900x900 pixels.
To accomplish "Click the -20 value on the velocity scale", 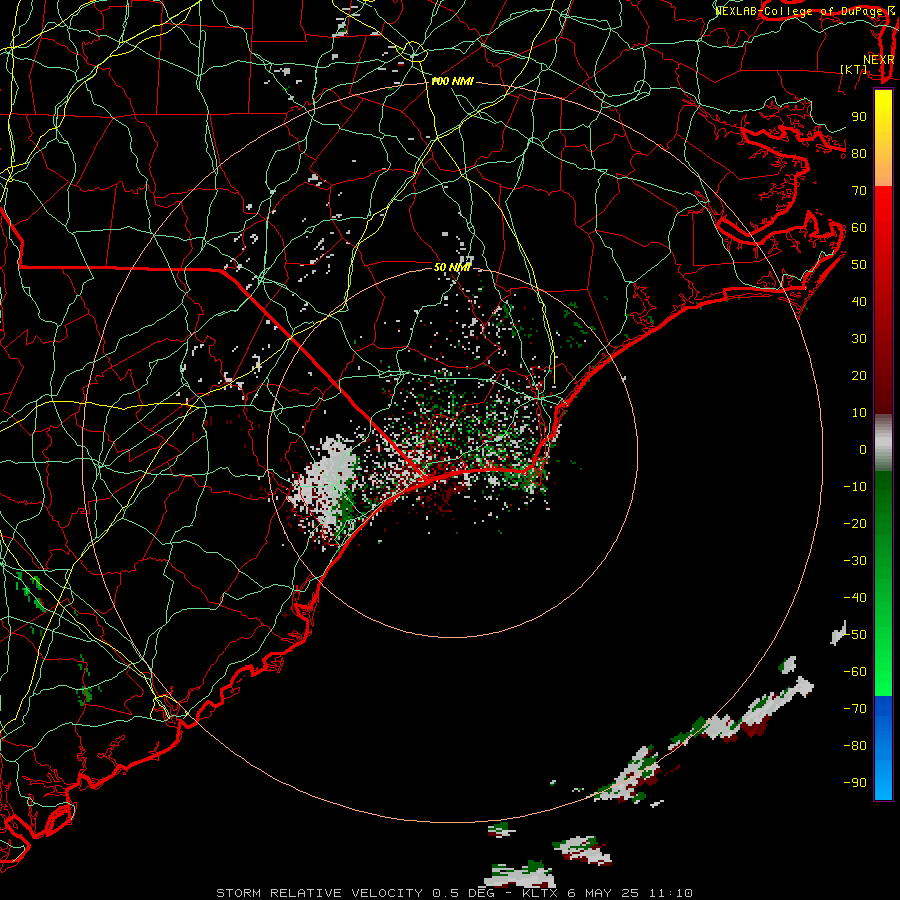I will tap(855, 524).
